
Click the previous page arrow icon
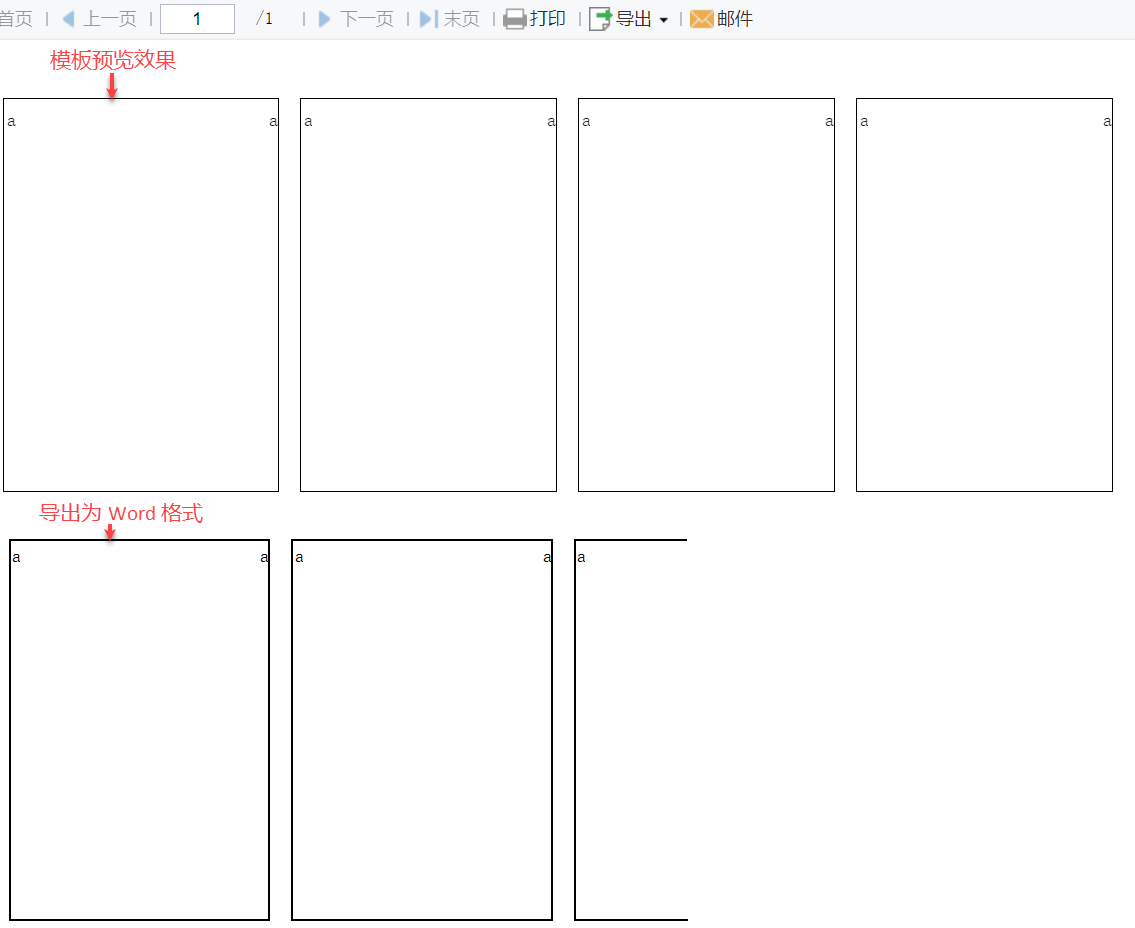(x=69, y=19)
